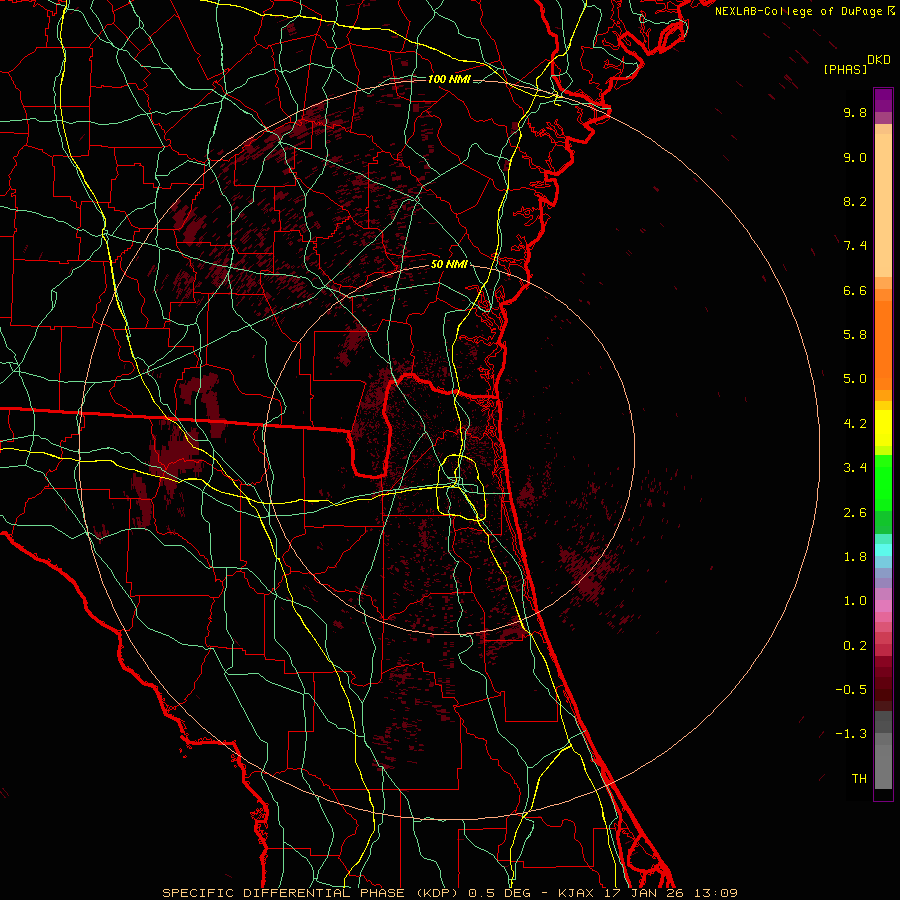Select the 100 NMI range ring label
The width and height of the screenshot is (900, 900).
(449, 79)
